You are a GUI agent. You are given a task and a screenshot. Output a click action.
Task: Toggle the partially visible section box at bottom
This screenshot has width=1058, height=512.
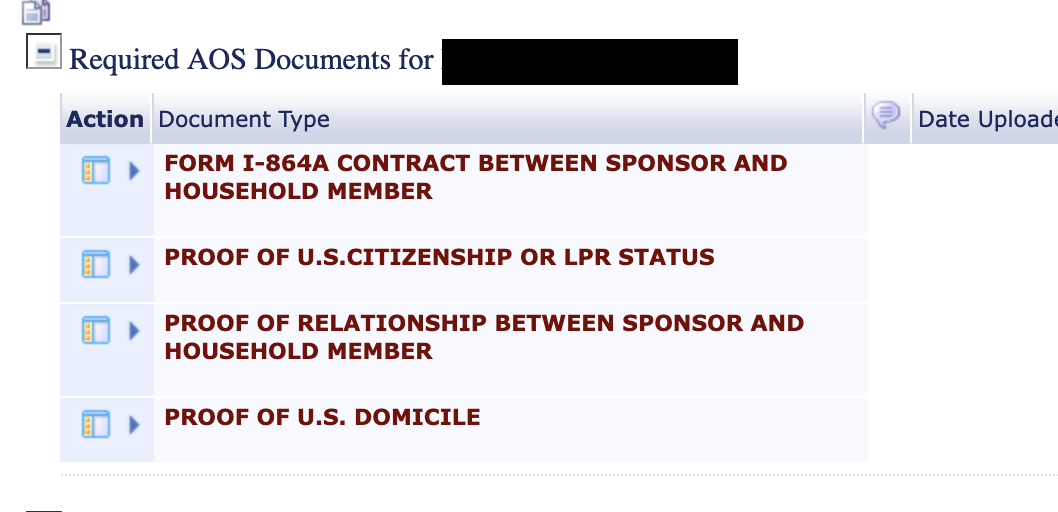point(44,511)
